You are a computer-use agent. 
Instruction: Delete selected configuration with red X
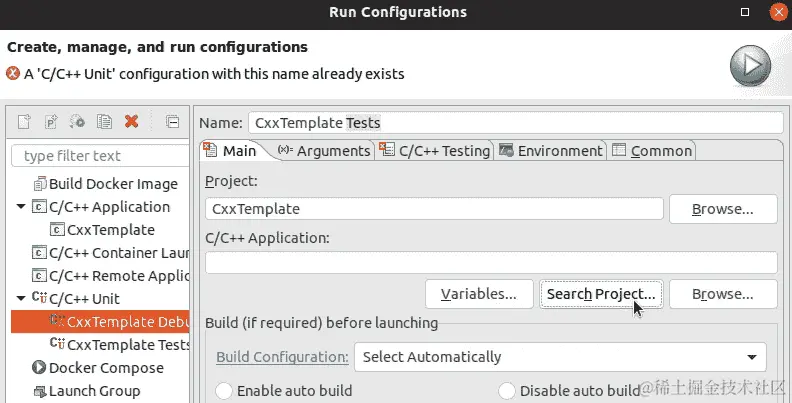click(x=131, y=122)
